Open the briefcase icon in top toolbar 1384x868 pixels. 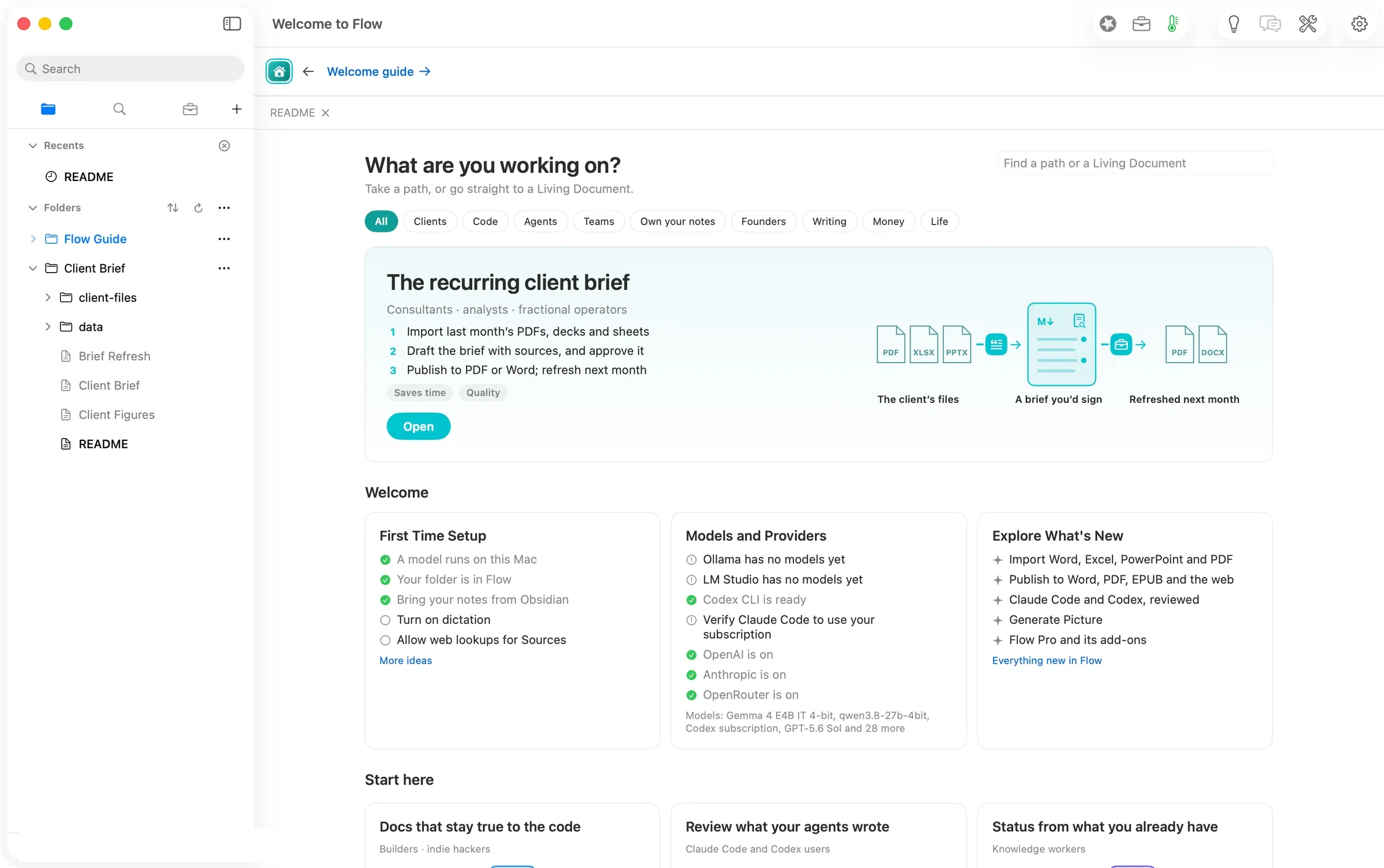pos(1141,24)
